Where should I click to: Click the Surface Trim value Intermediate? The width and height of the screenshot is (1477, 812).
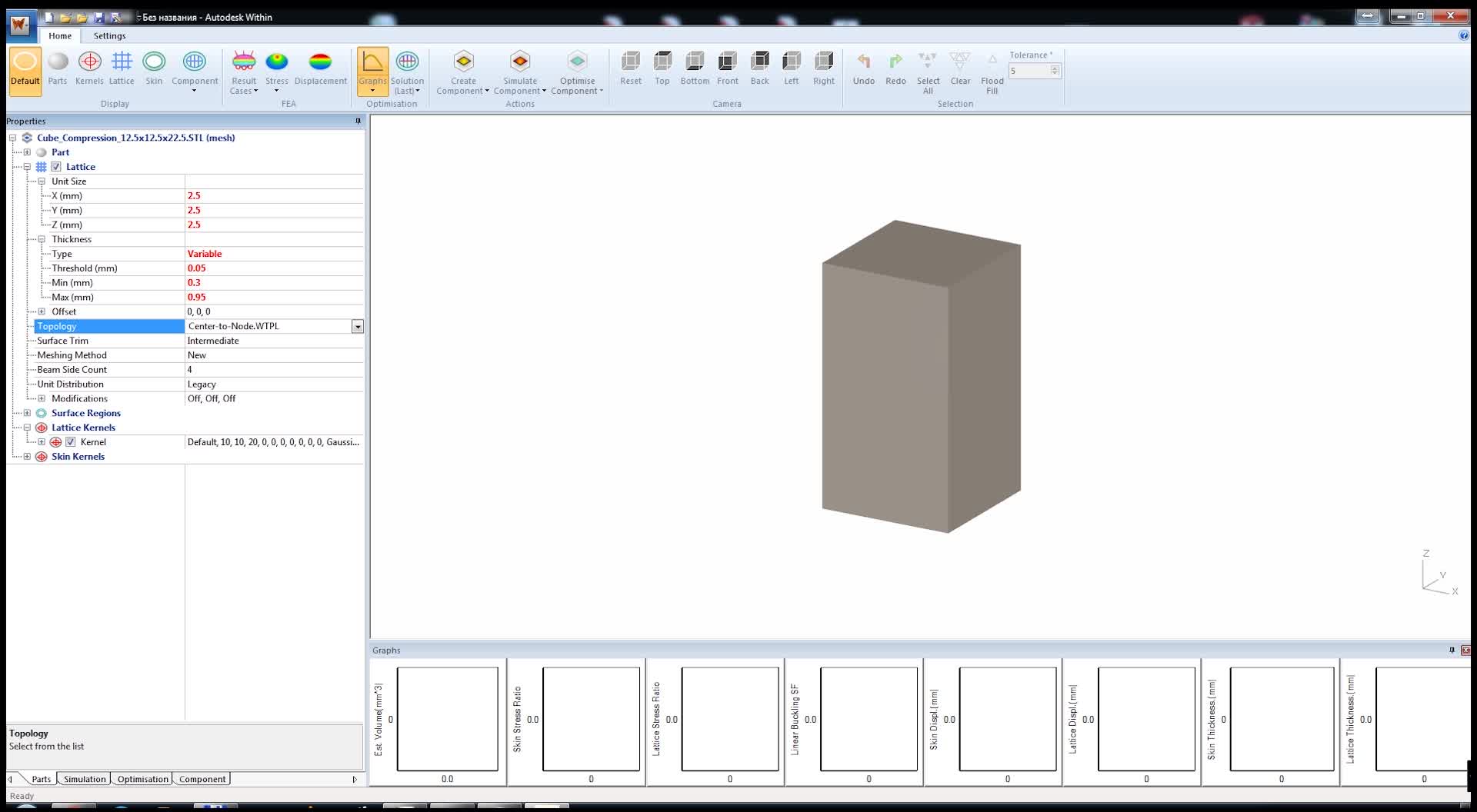(213, 341)
